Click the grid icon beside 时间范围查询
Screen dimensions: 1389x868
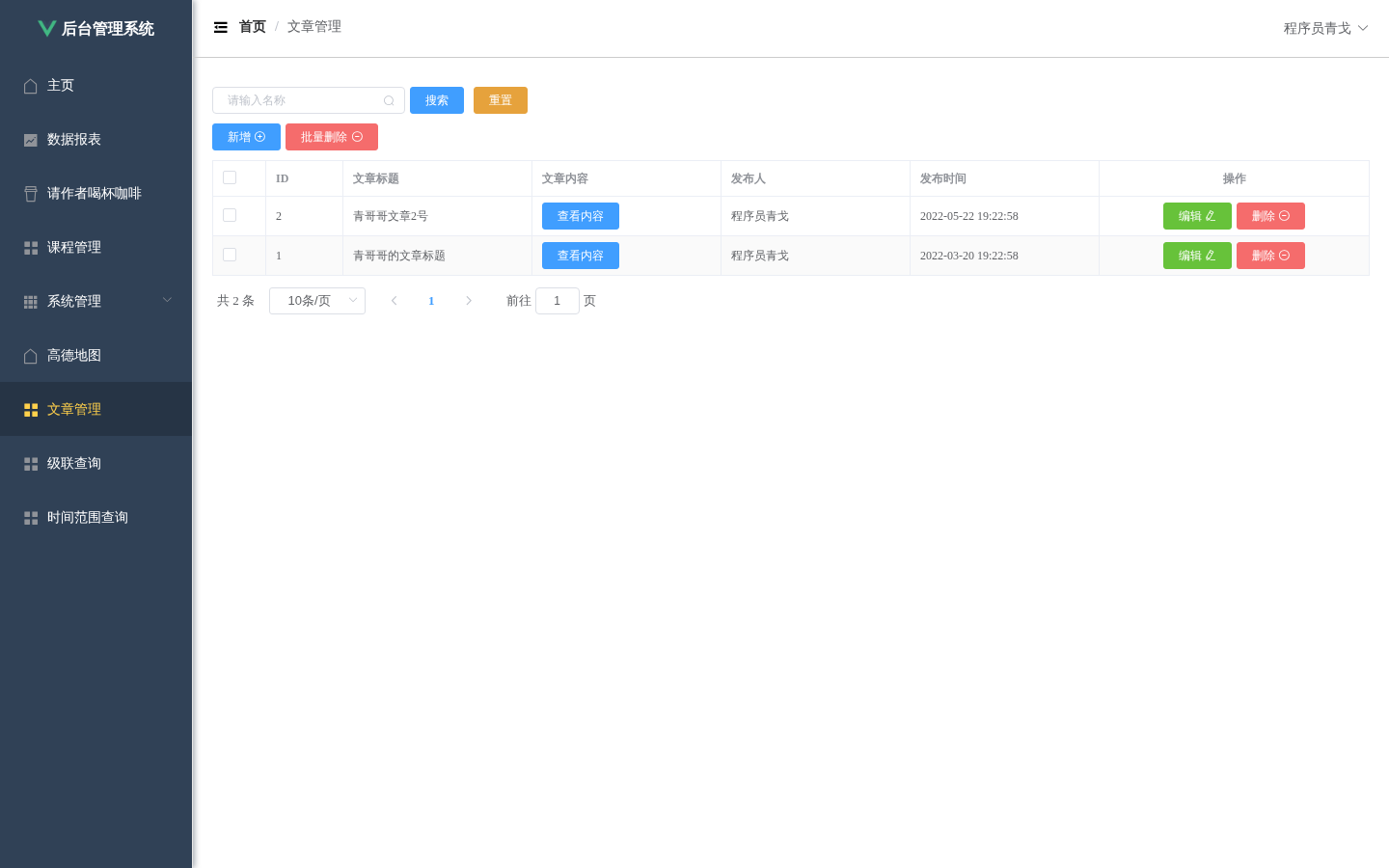tap(31, 518)
